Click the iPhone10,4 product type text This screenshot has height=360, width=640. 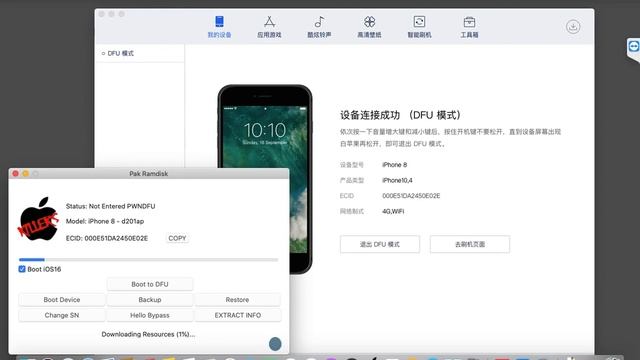click(x=397, y=180)
